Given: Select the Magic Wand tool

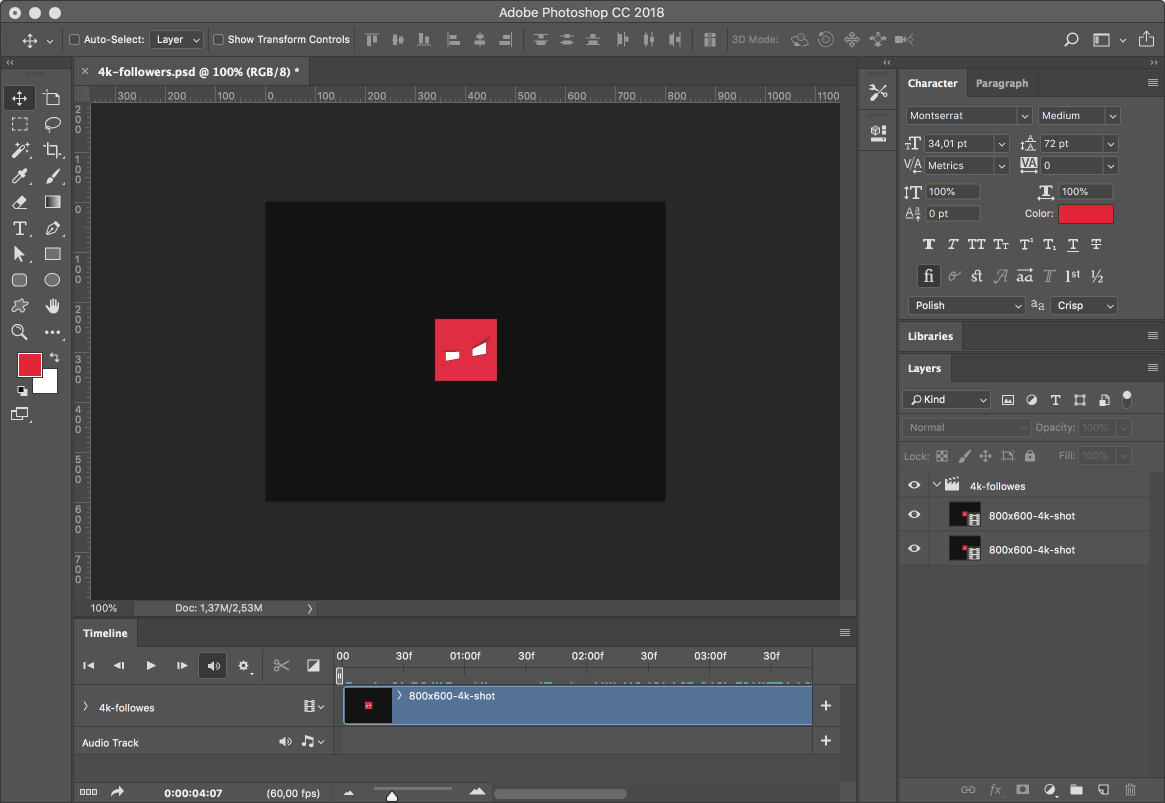Looking at the screenshot, I should [20, 150].
